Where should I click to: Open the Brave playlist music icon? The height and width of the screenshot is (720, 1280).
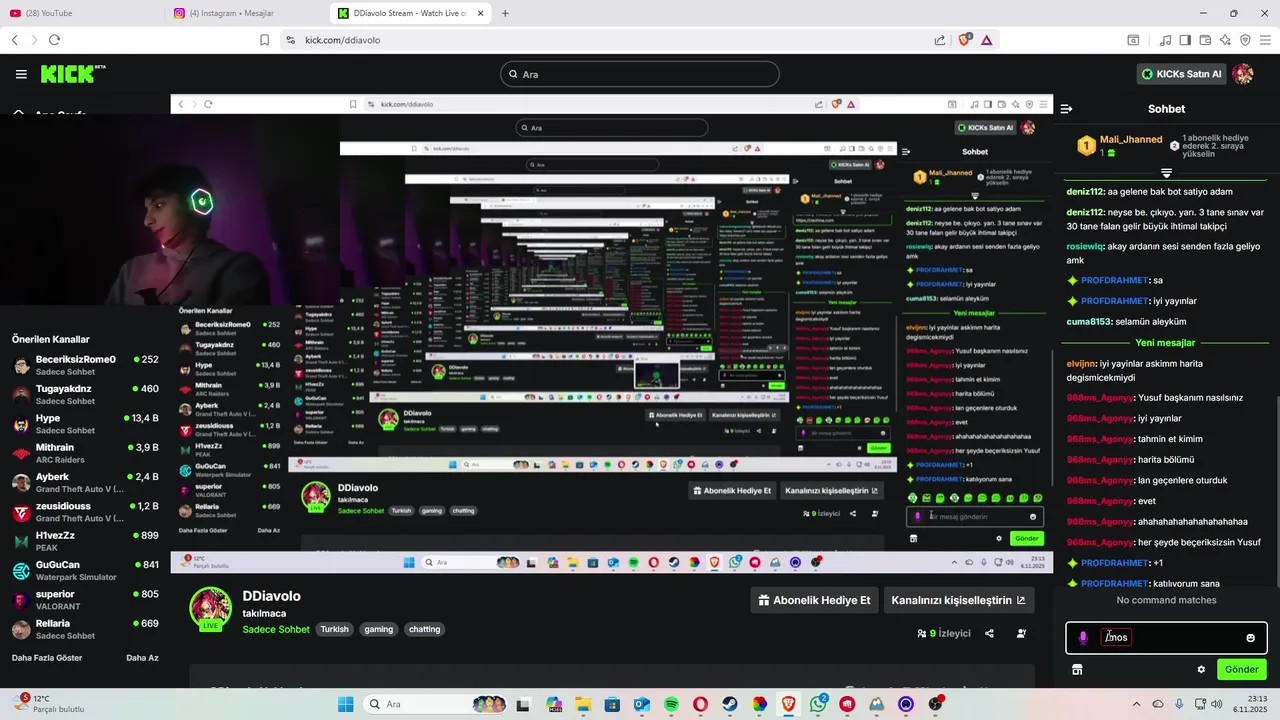point(1165,40)
